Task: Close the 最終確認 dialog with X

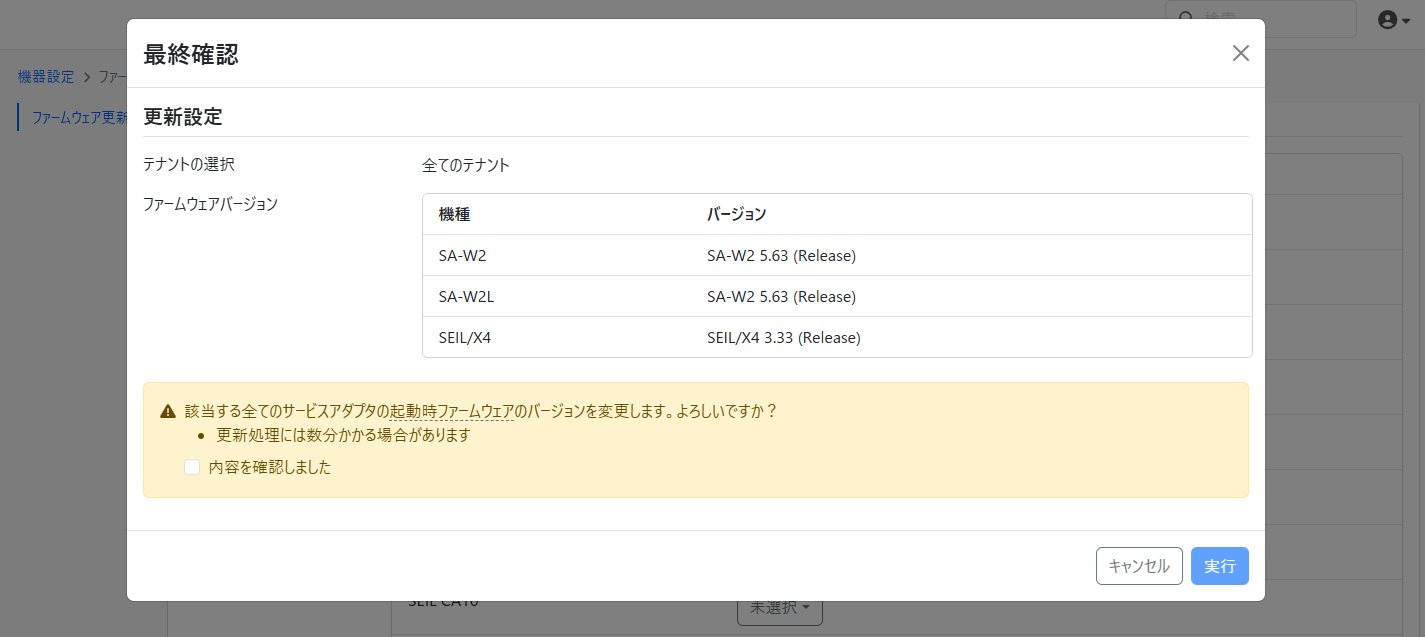Action: click(1240, 53)
